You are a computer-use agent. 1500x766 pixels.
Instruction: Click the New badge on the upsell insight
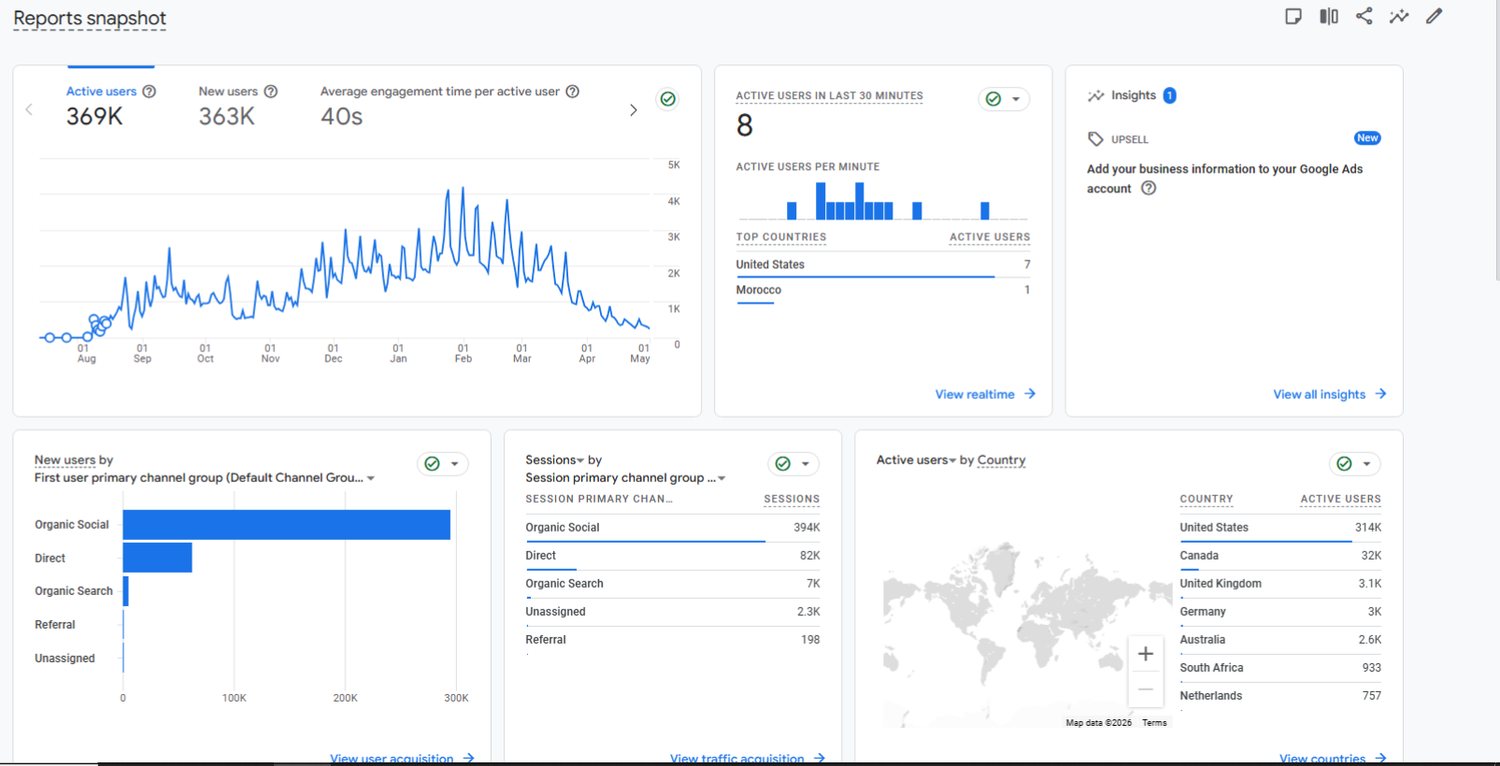click(x=1367, y=138)
